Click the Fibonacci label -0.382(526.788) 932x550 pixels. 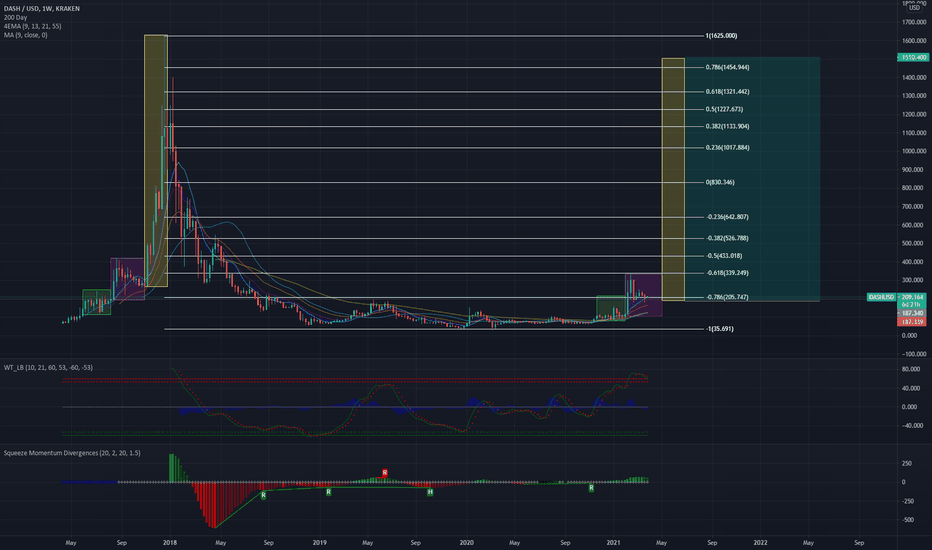tap(727, 238)
